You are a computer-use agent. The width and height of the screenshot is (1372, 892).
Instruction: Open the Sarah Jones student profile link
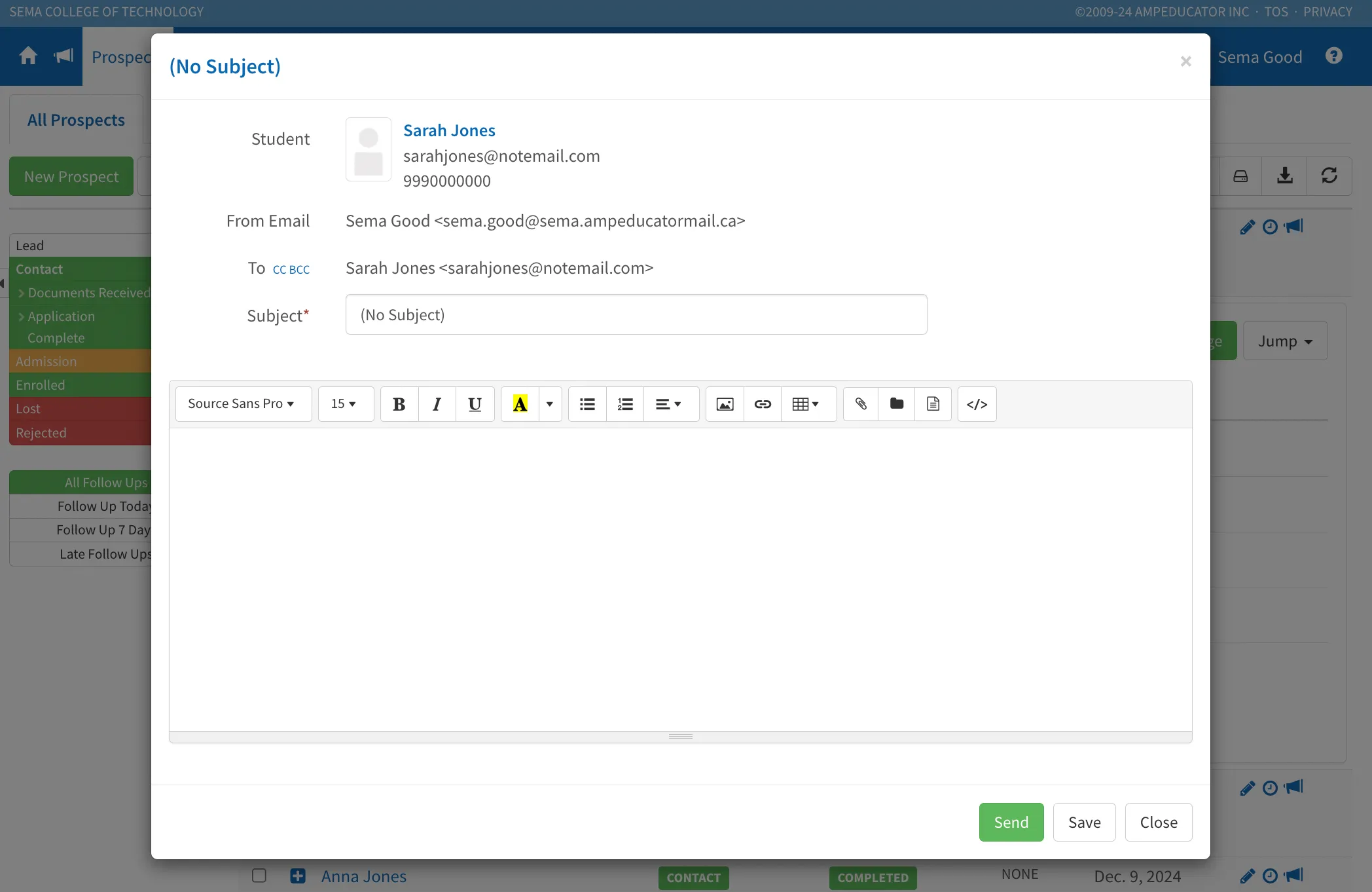pos(449,131)
